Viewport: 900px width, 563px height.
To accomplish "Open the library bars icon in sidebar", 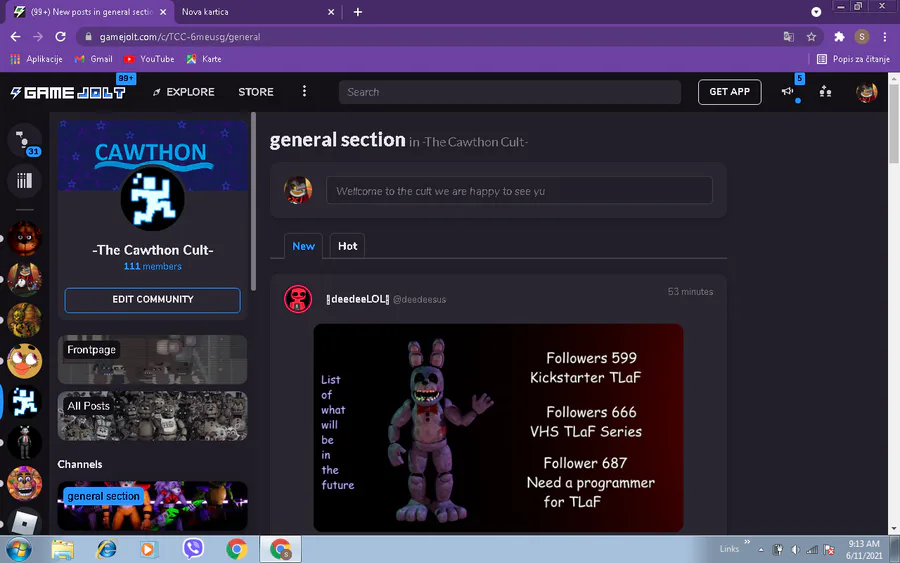I will tap(24, 181).
